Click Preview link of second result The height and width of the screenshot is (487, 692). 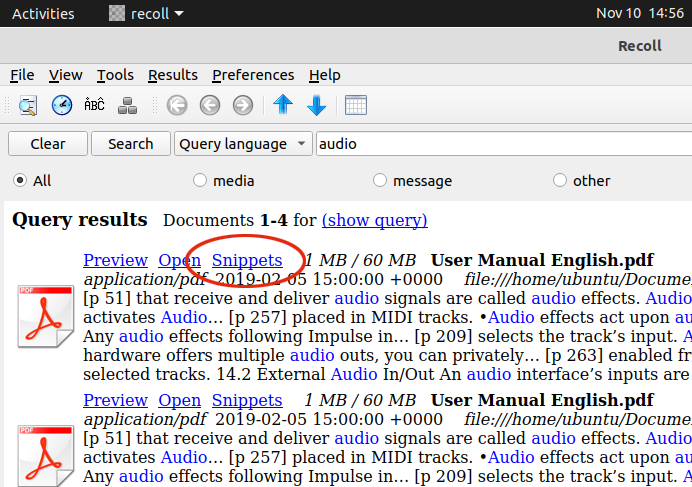(115, 400)
